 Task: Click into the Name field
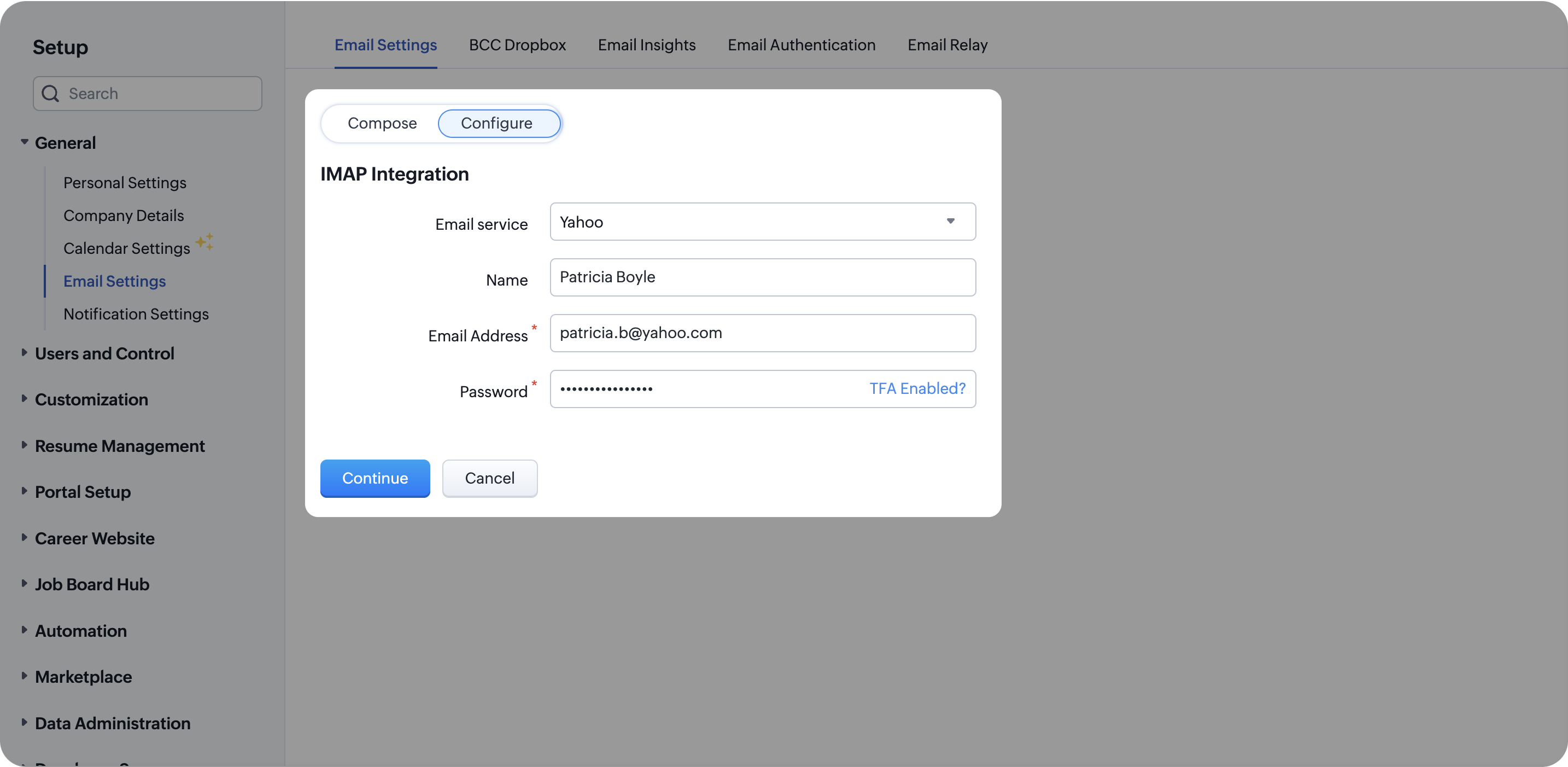coord(762,277)
